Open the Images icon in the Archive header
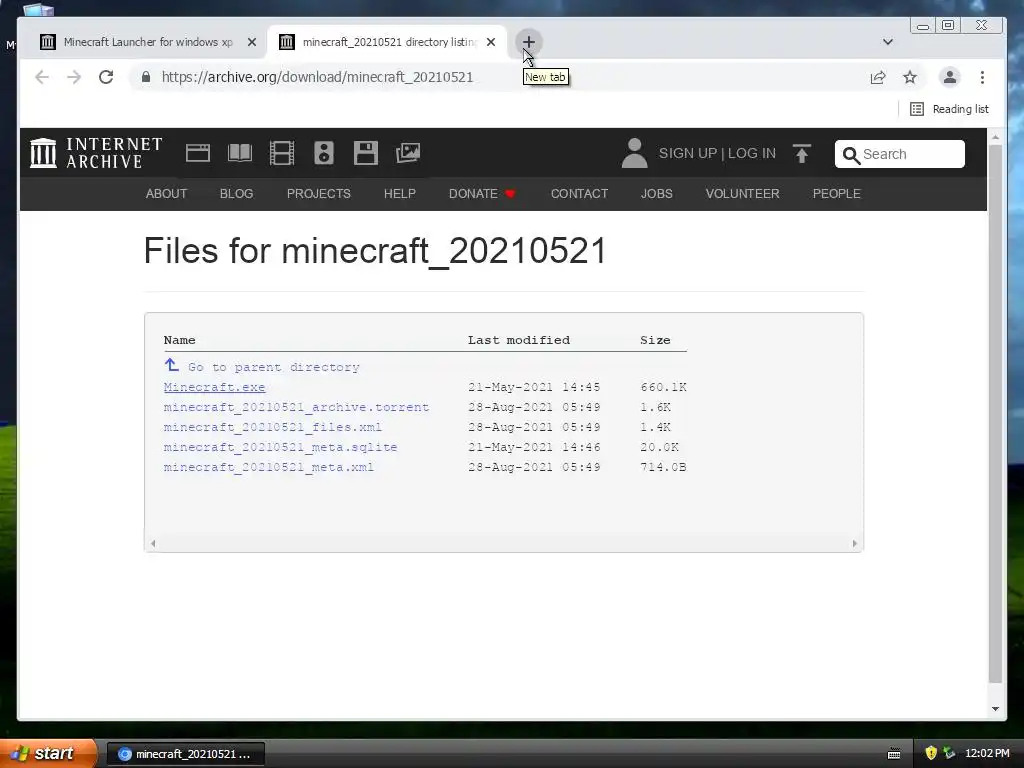 (x=408, y=153)
